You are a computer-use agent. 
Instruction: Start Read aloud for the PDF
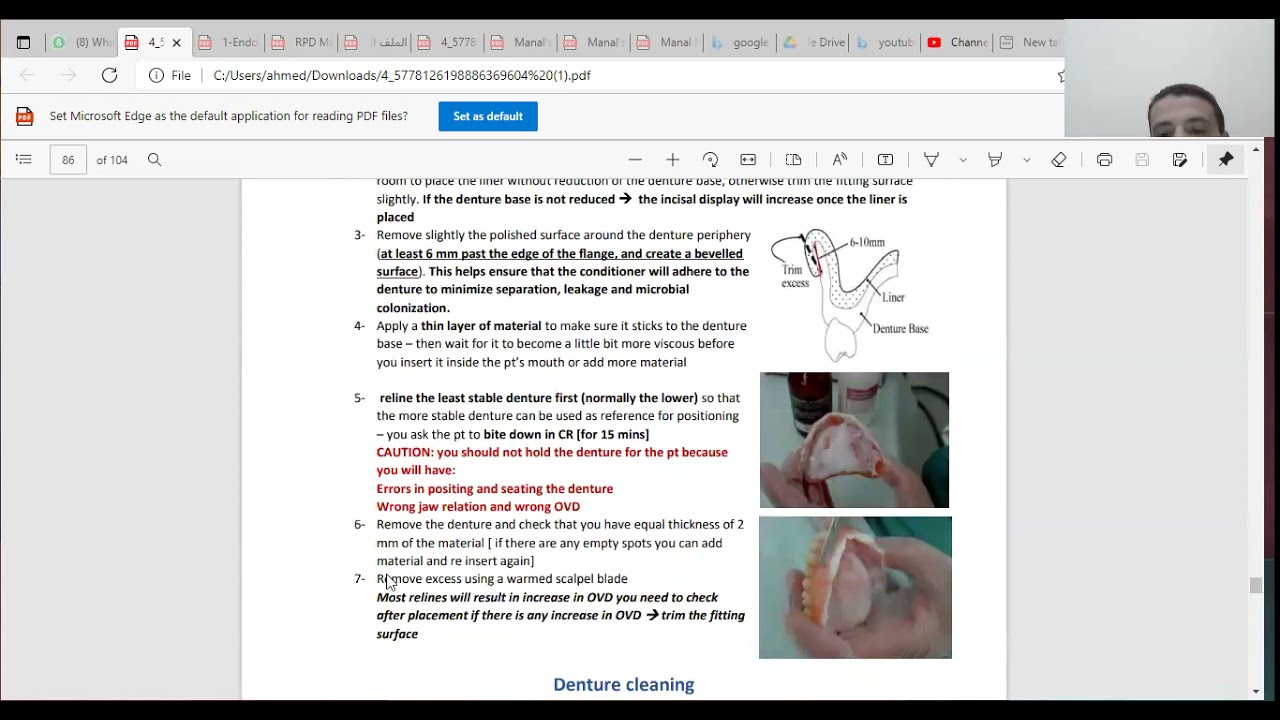(x=840, y=160)
